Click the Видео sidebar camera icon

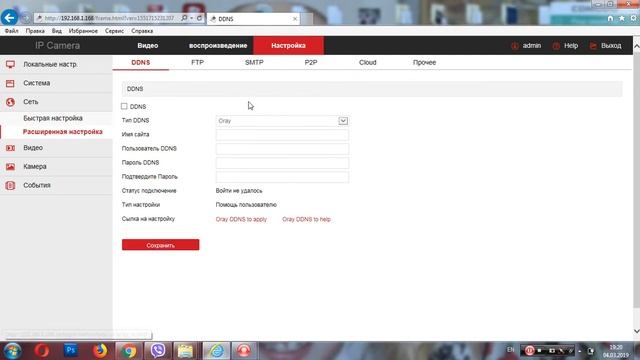pos(10,148)
